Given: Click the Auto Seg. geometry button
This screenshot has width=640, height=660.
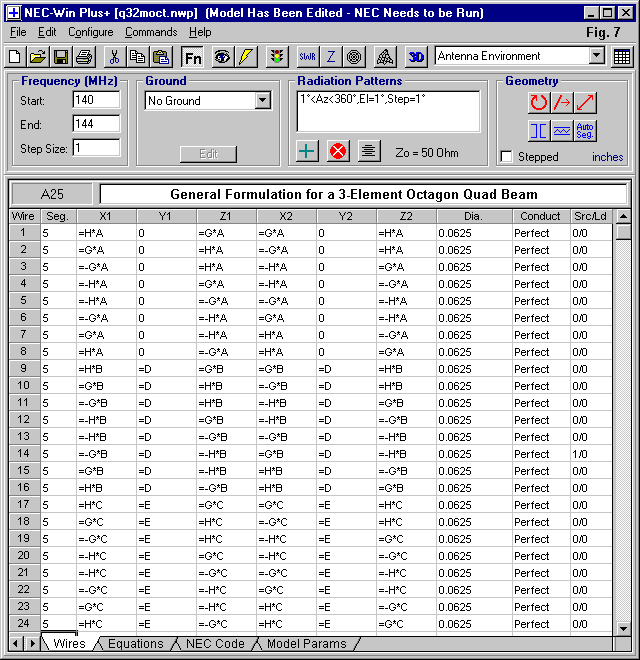Looking at the screenshot, I should [586, 130].
